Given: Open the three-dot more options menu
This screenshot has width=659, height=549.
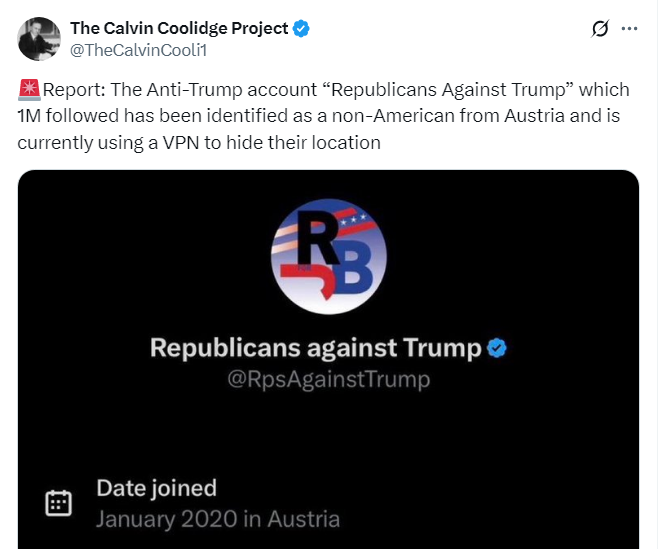Looking at the screenshot, I should (629, 29).
